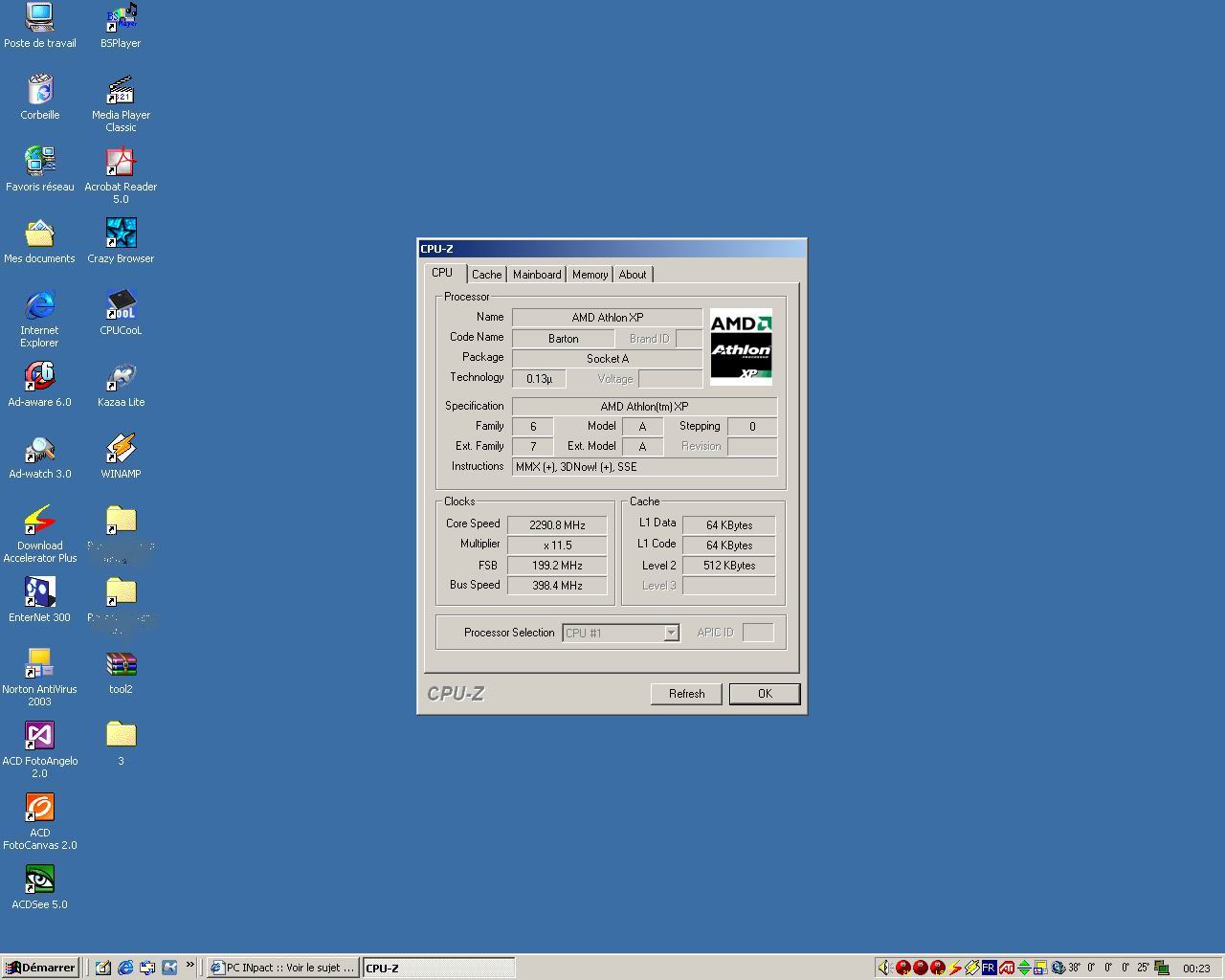Viewport: 1225px width, 980px height.
Task: Open the BSPlayer desktop shortcut
Action: (x=121, y=25)
